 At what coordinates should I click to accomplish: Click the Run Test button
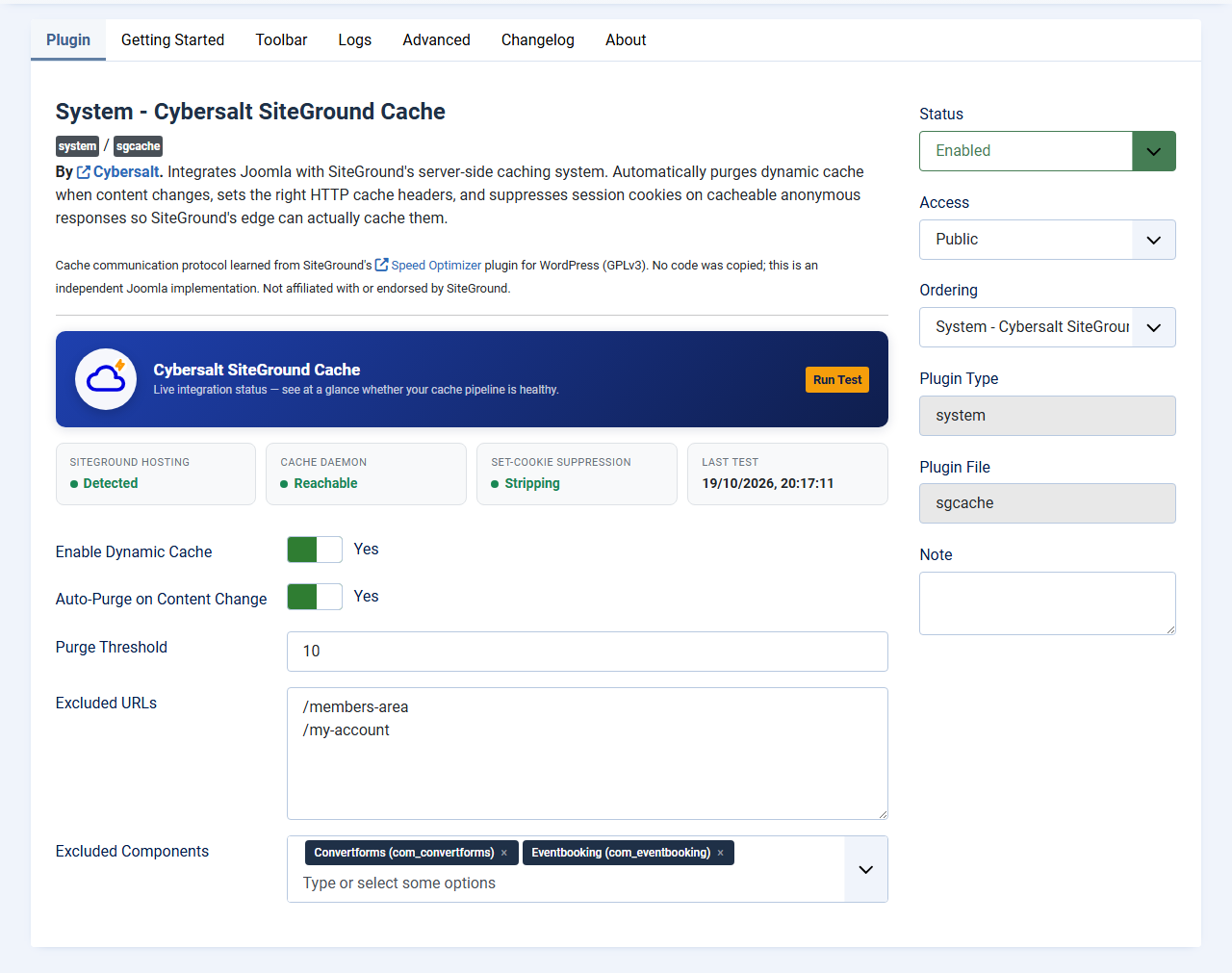[x=837, y=380]
